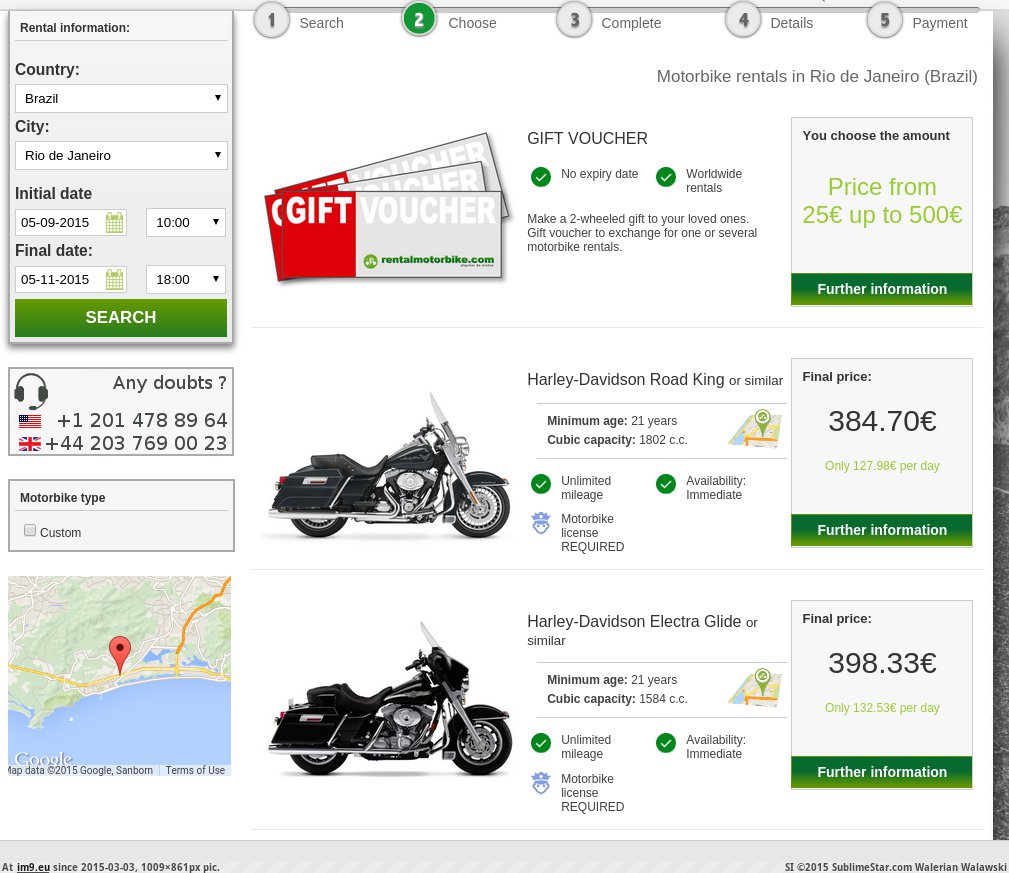The height and width of the screenshot is (873, 1009).
Task: Click the headset support icon
Action: point(31,391)
